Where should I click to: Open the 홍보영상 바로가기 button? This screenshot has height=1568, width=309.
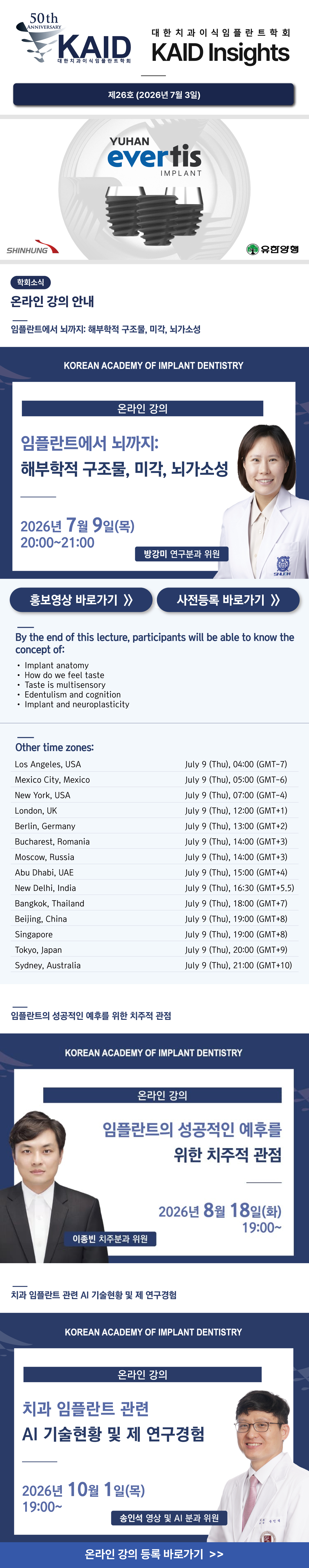click(x=81, y=600)
